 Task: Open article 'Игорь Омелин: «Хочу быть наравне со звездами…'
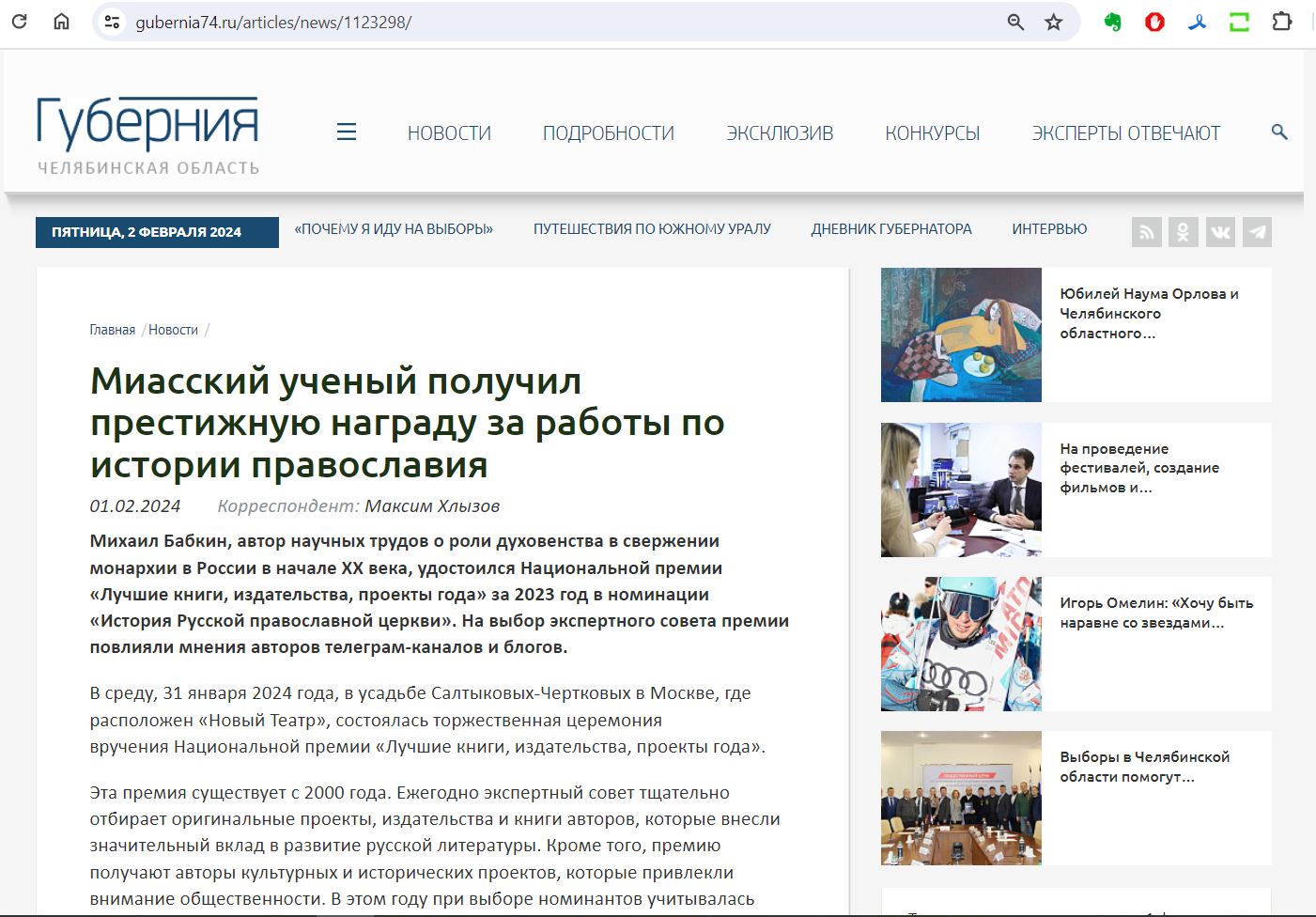click(x=1156, y=613)
